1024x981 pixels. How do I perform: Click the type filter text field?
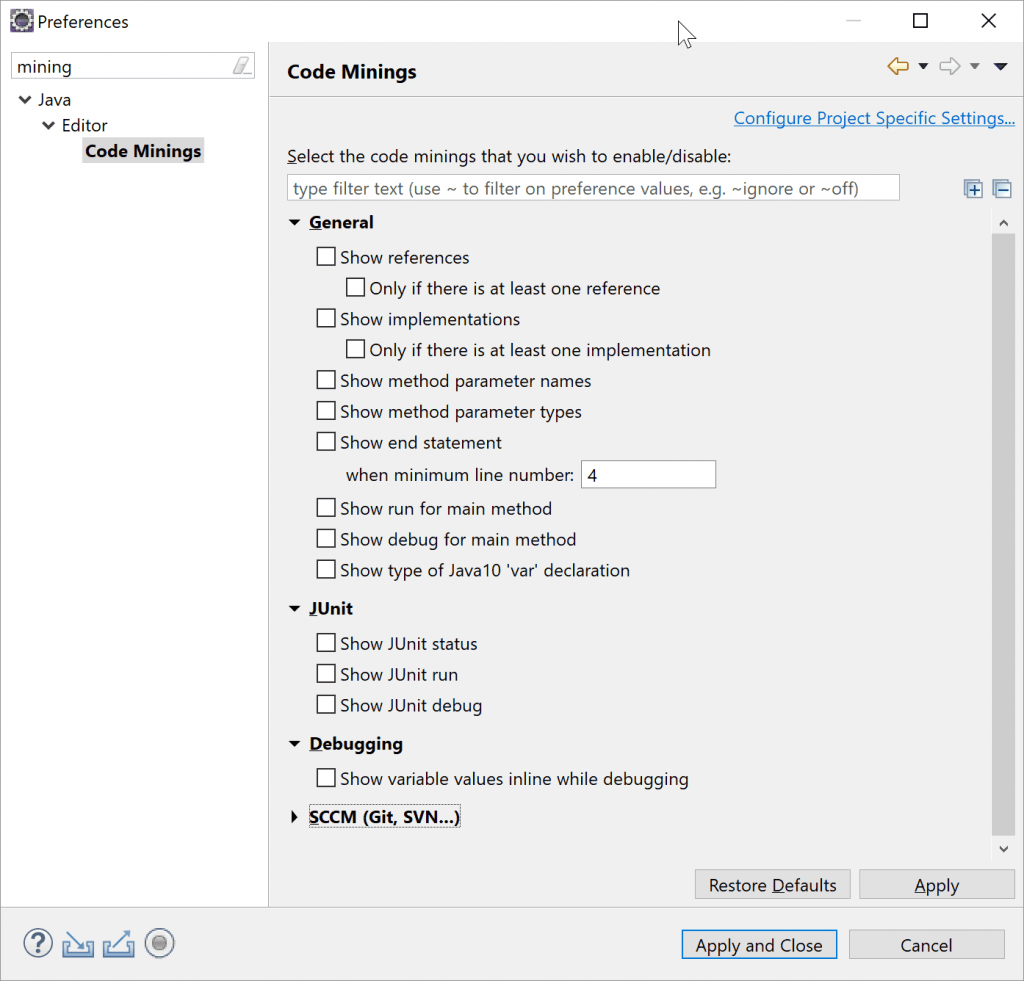pyautogui.click(x=593, y=189)
